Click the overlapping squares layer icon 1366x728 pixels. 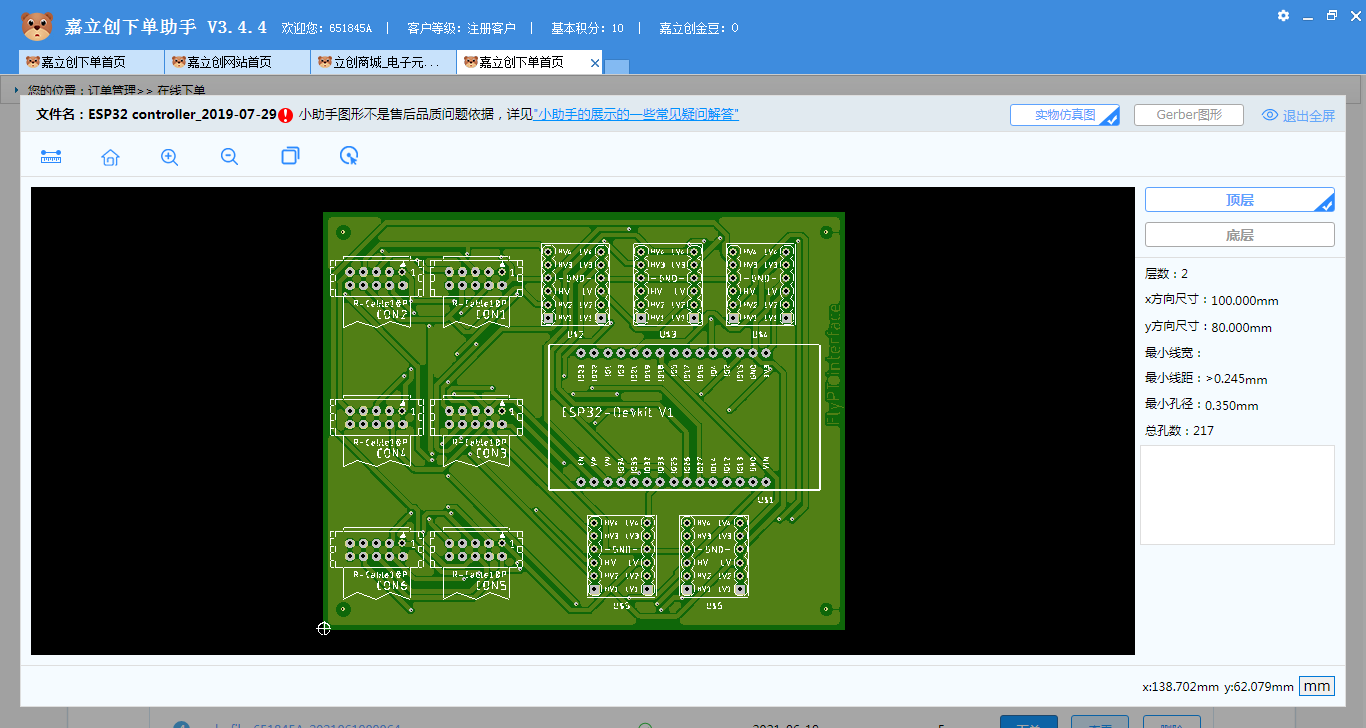point(290,156)
